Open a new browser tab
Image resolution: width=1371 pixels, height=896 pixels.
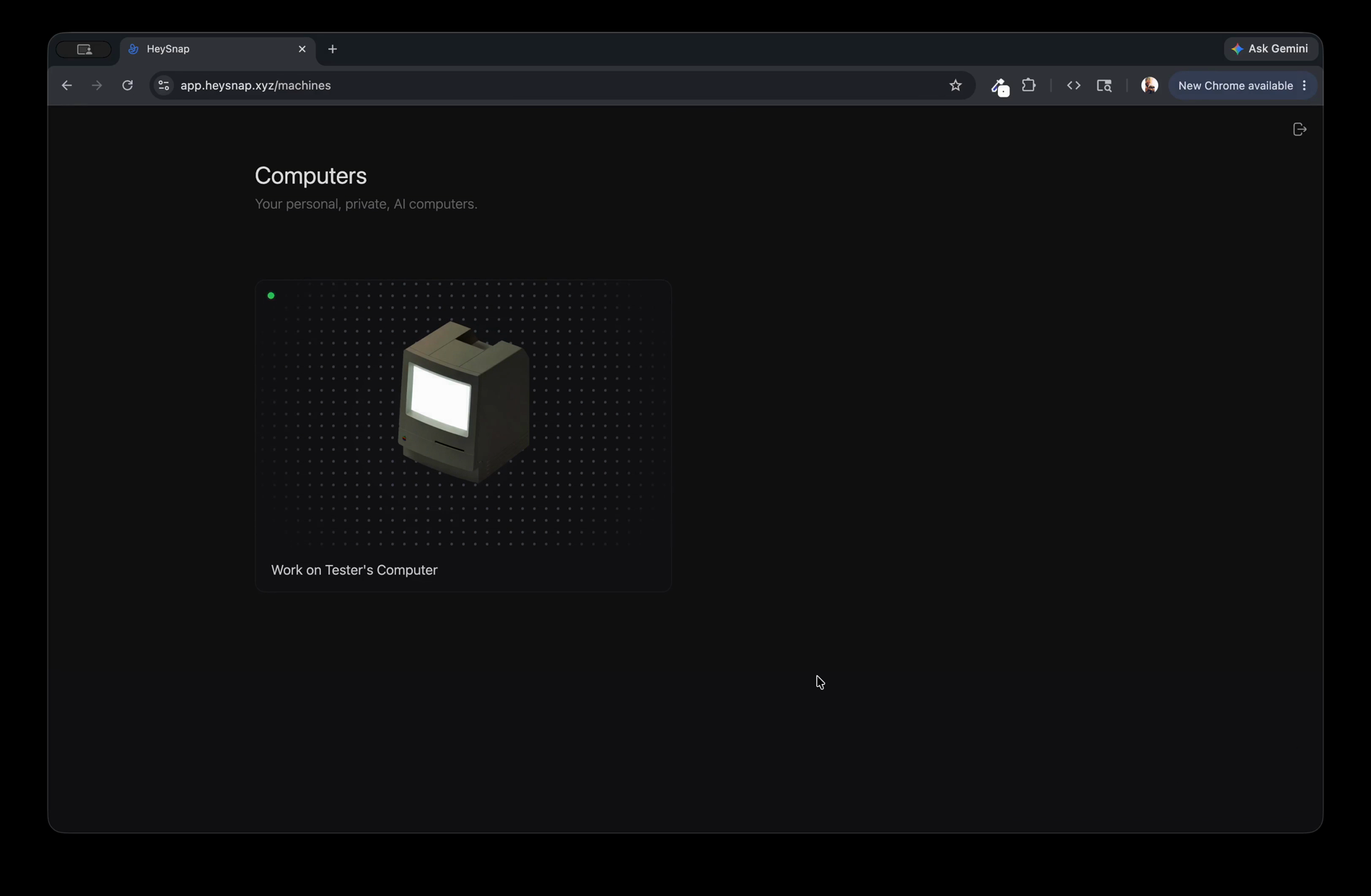(x=332, y=49)
